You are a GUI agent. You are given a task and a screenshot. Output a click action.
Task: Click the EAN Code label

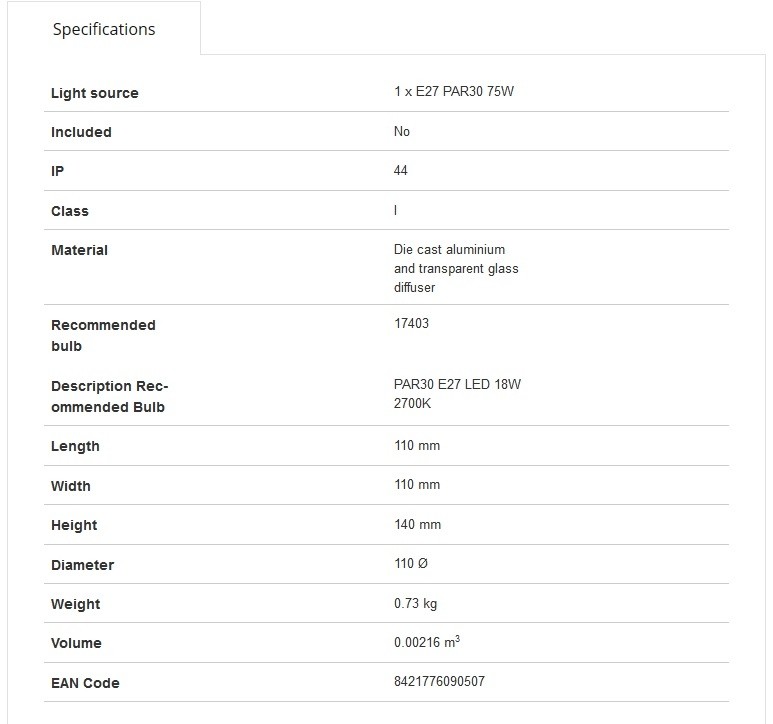[85, 683]
